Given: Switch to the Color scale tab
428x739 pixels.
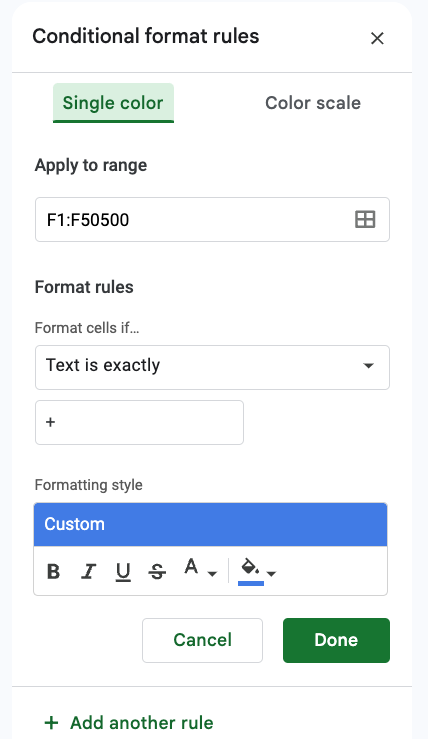Looking at the screenshot, I should click(313, 103).
